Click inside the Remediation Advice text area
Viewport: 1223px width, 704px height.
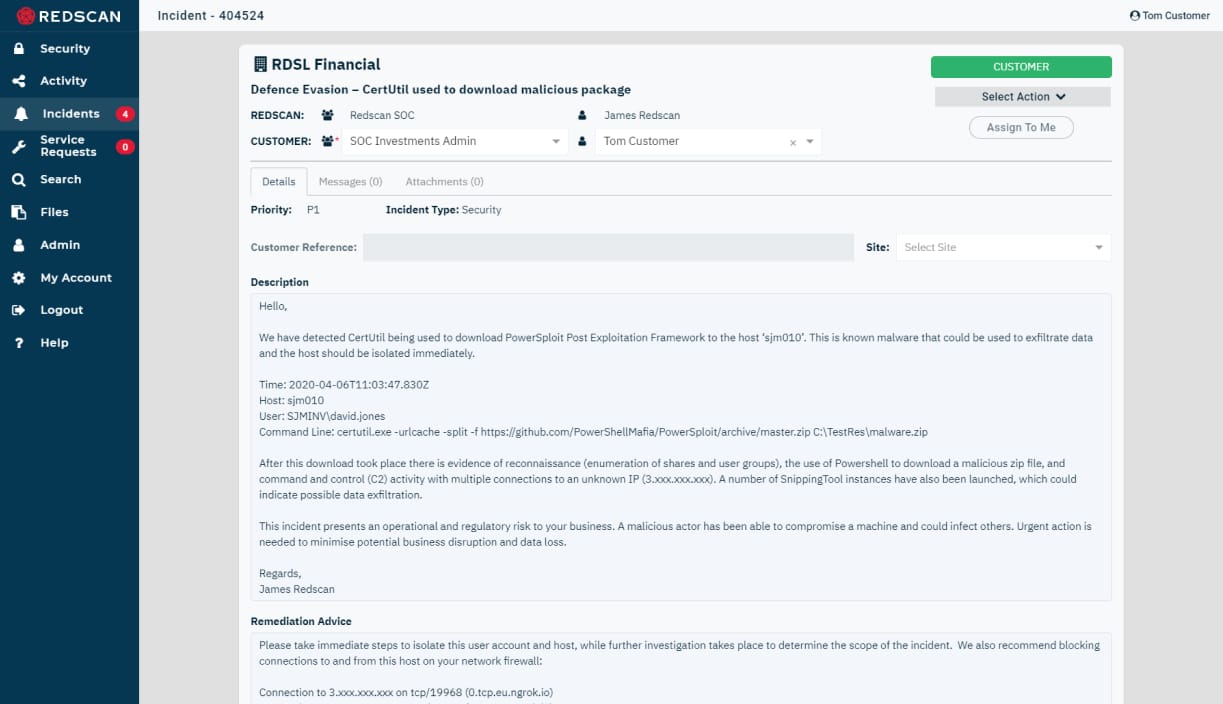click(681, 668)
